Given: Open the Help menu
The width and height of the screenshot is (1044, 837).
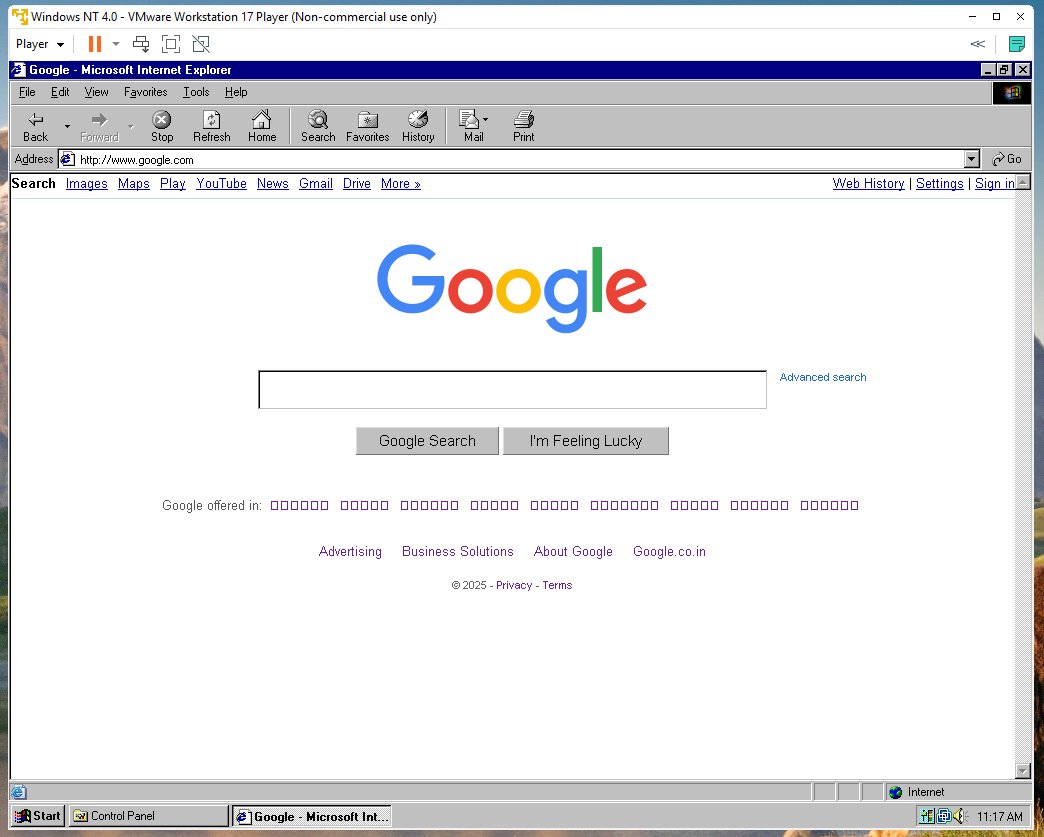Looking at the screenshot, I should point(236,92).
